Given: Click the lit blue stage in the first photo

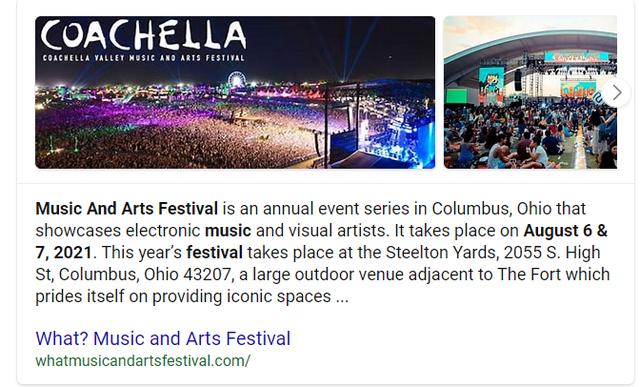Looking at the screenshot, I should tap(392, 141).
